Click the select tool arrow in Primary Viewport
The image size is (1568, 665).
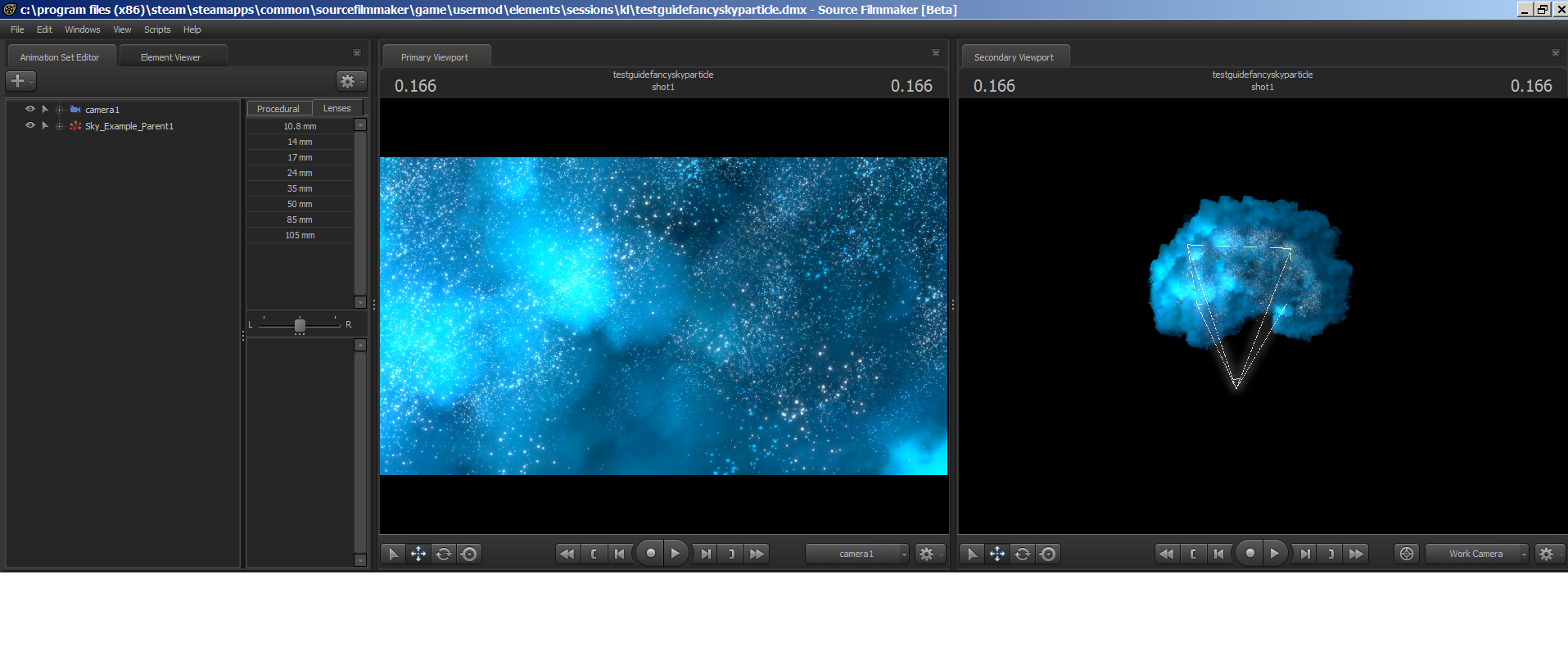point(393,554)
